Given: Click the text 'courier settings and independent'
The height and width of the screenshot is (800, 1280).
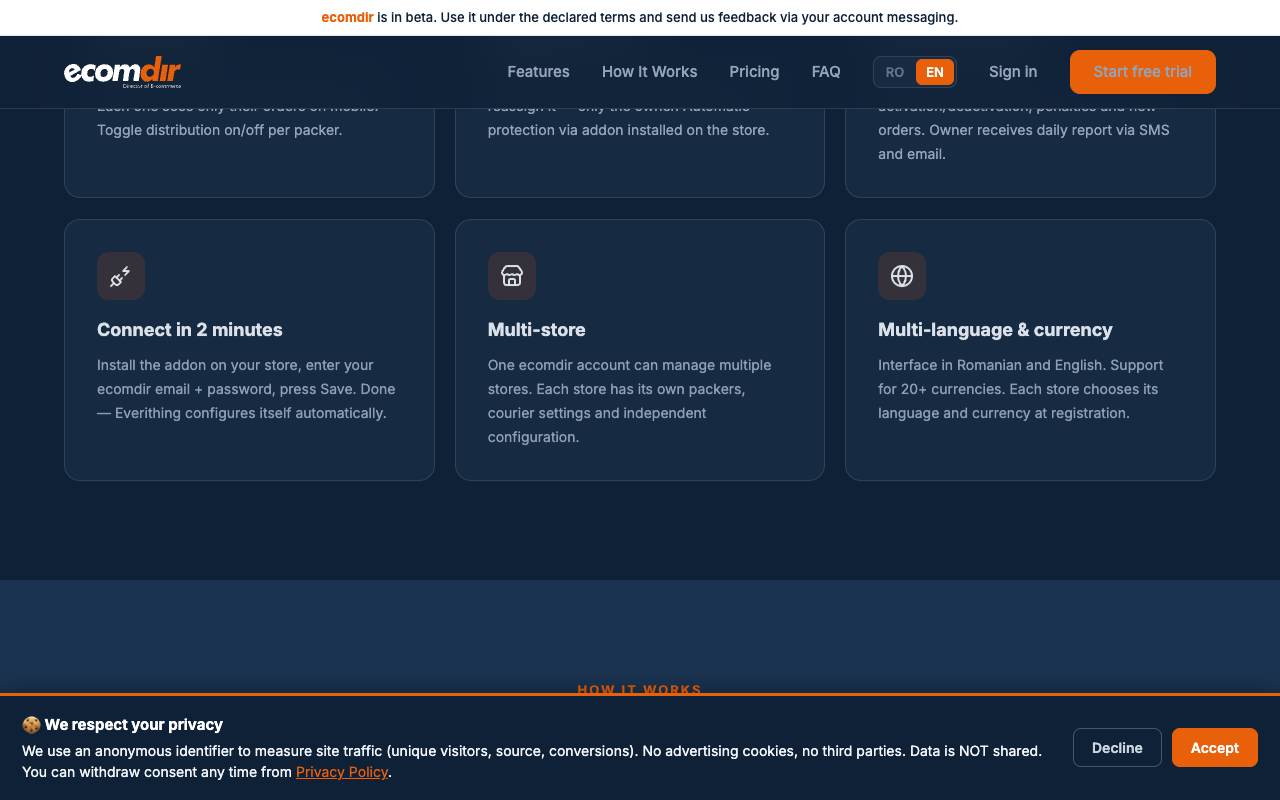Looking at the screenshot, I should pos(597,413).
